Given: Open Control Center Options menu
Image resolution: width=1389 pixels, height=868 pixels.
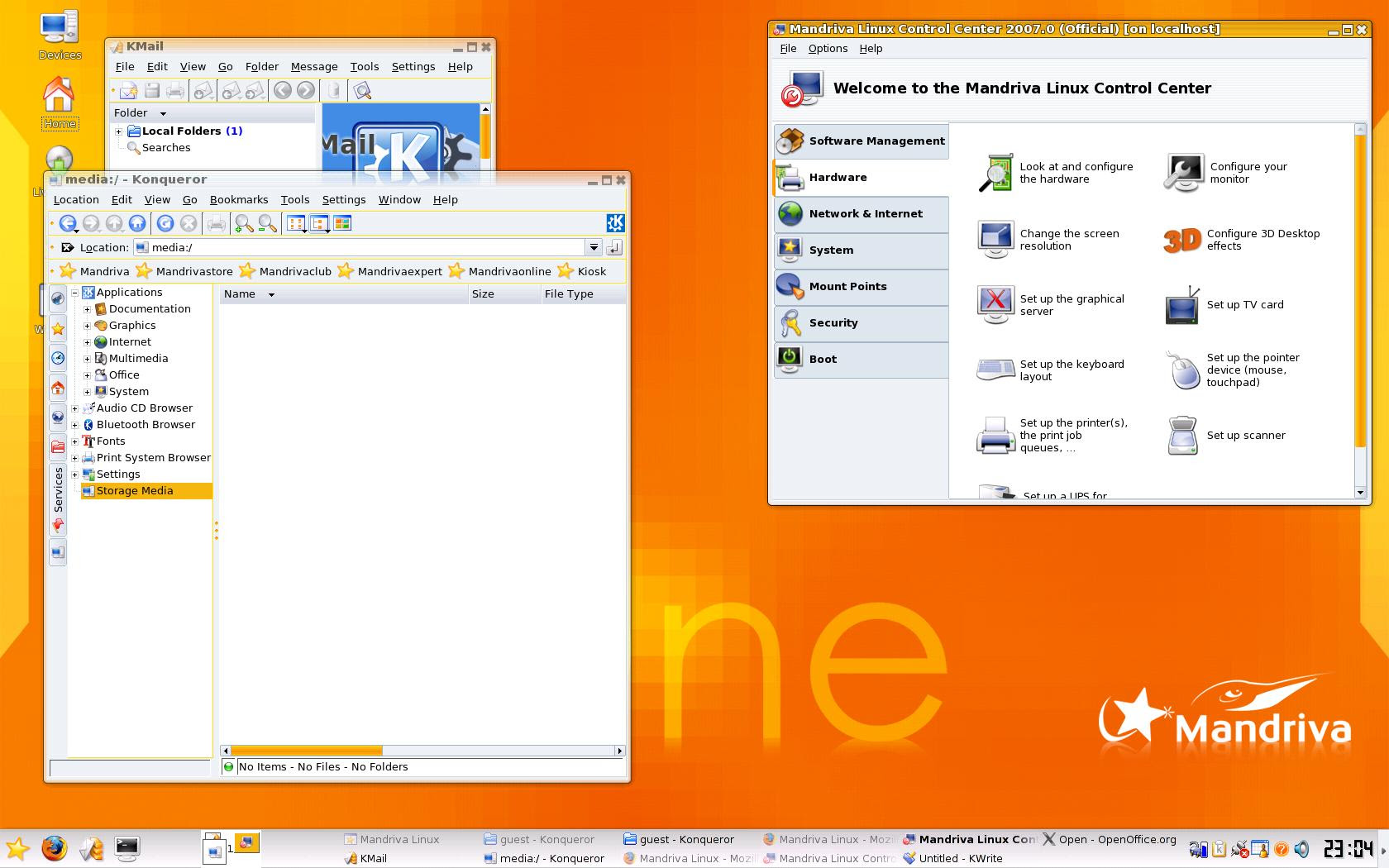Looking at the screenshot, I should click(828, 48).
